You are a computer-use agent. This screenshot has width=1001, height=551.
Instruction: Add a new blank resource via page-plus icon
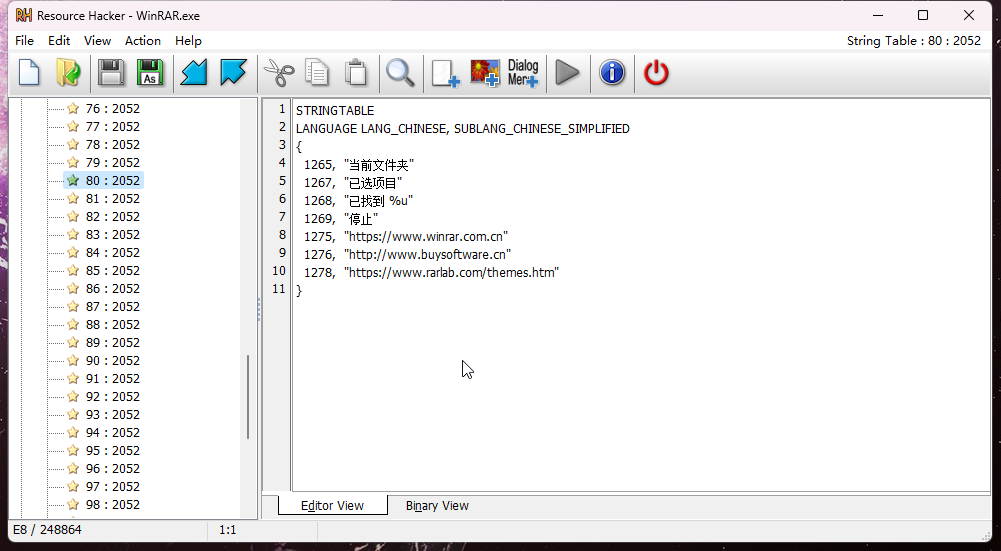pyautogui.click(x=445, y=73)
